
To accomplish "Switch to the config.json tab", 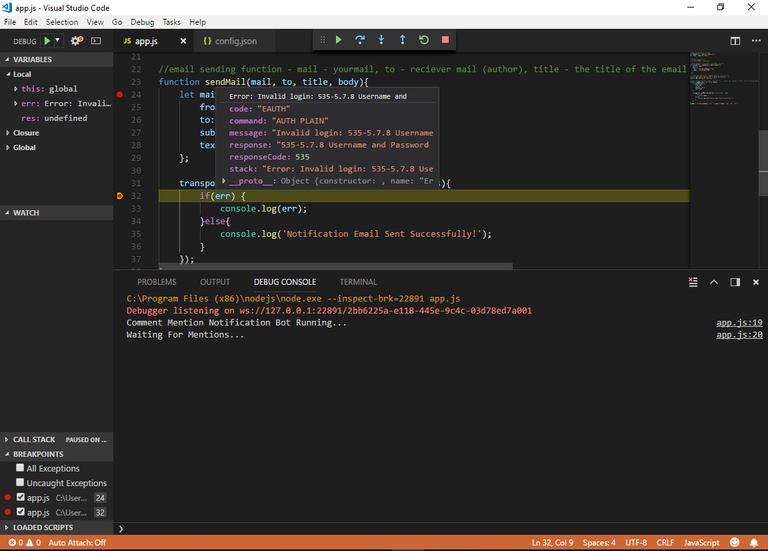I will [229, 41].
